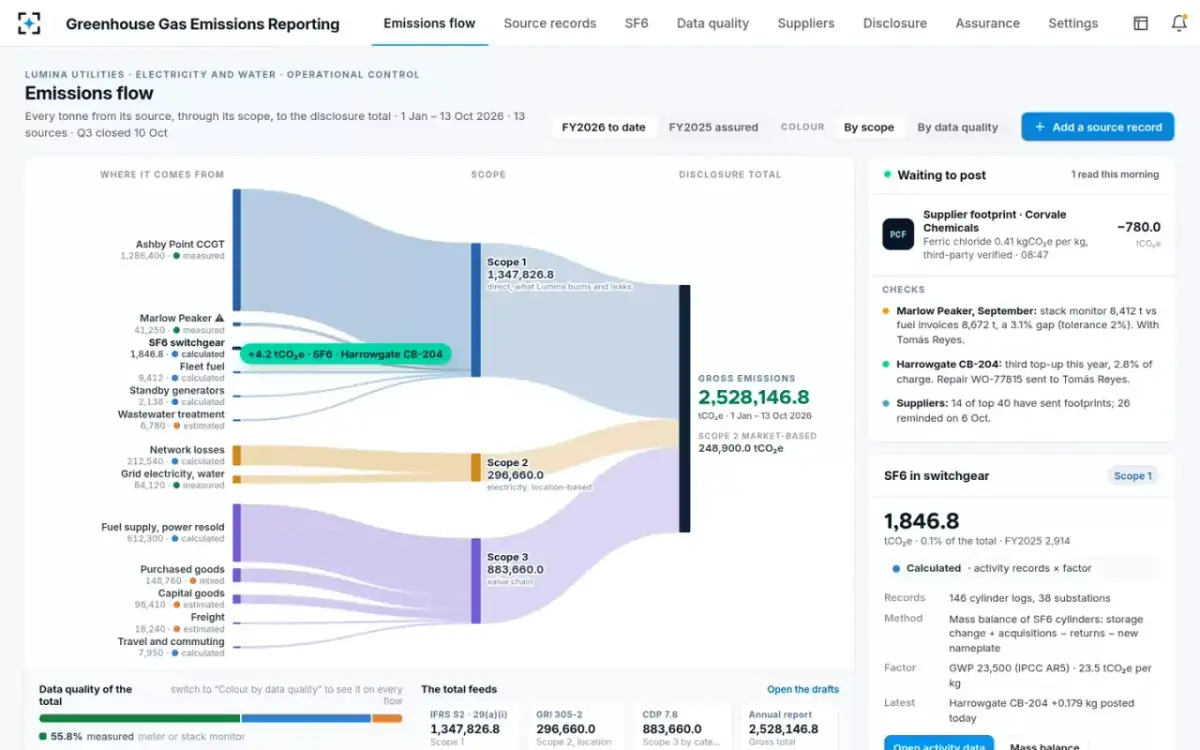Open the Marlow Peaker, September check
This screenshot has width=1200, height=750.
tap(1020, 324)
